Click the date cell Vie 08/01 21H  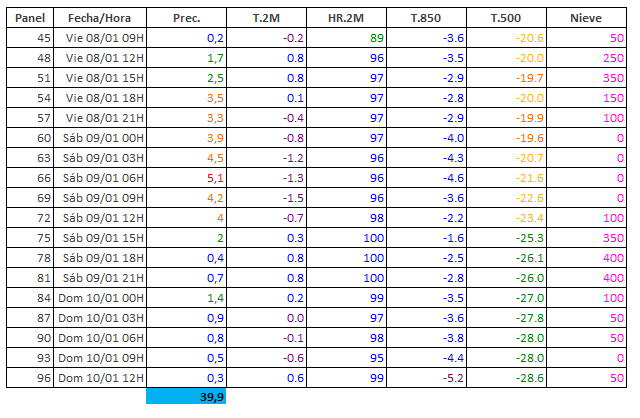tap(100, 118)
